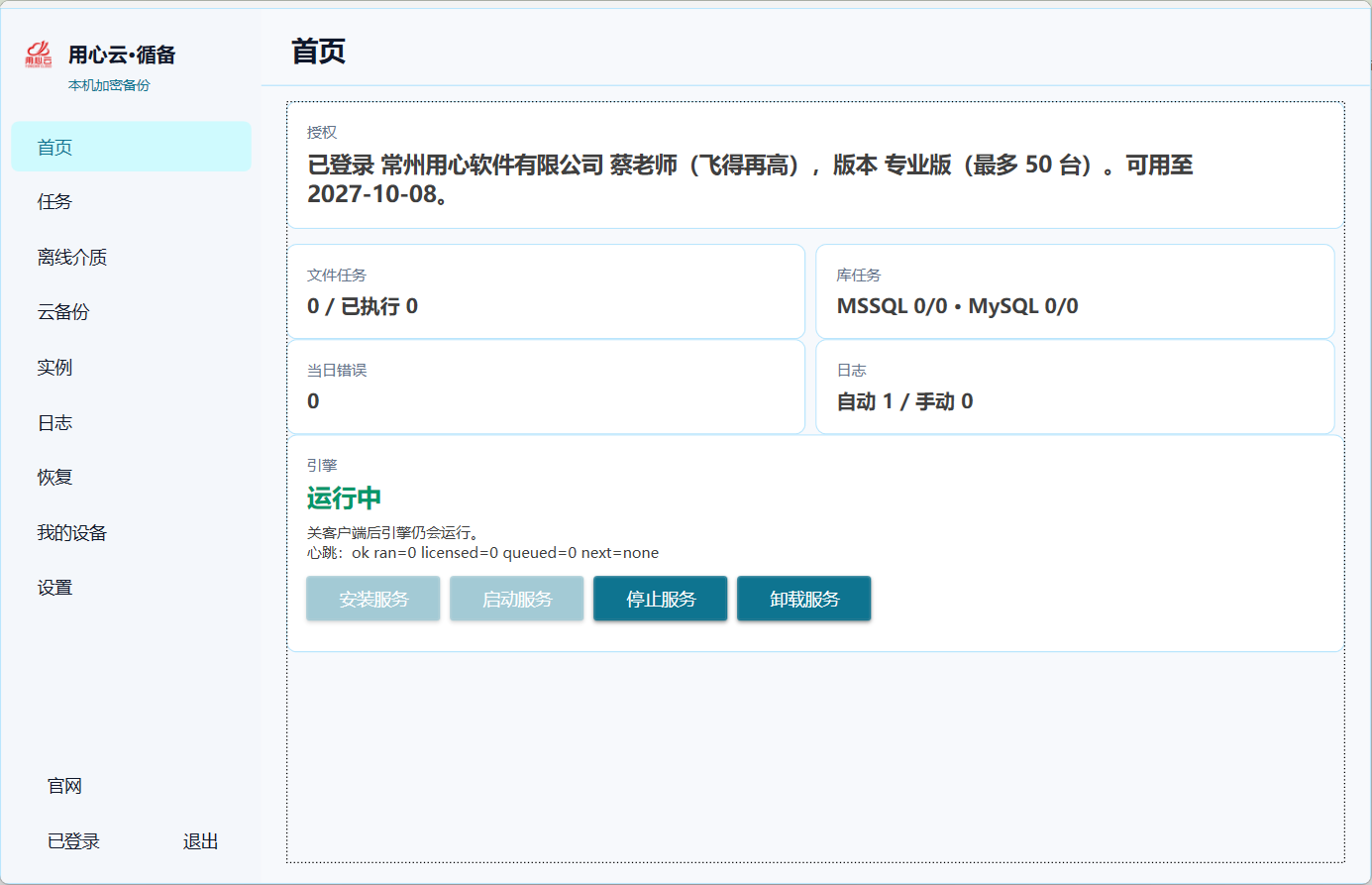The width and height of the screenshot is (1372, 885).
Task: Open the 首页 sidebar item
Action: pos(131,147)
